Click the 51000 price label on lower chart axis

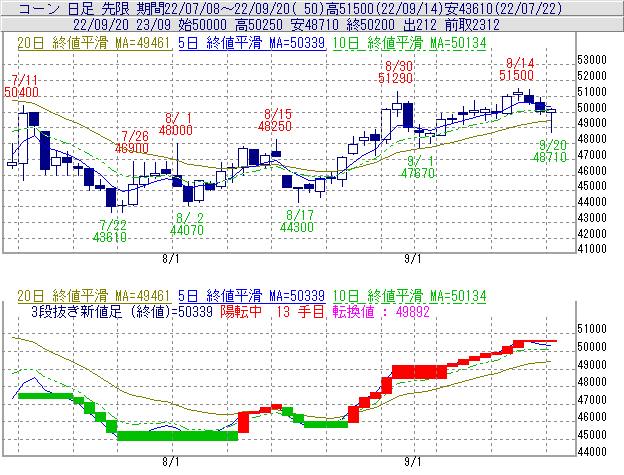592,329
